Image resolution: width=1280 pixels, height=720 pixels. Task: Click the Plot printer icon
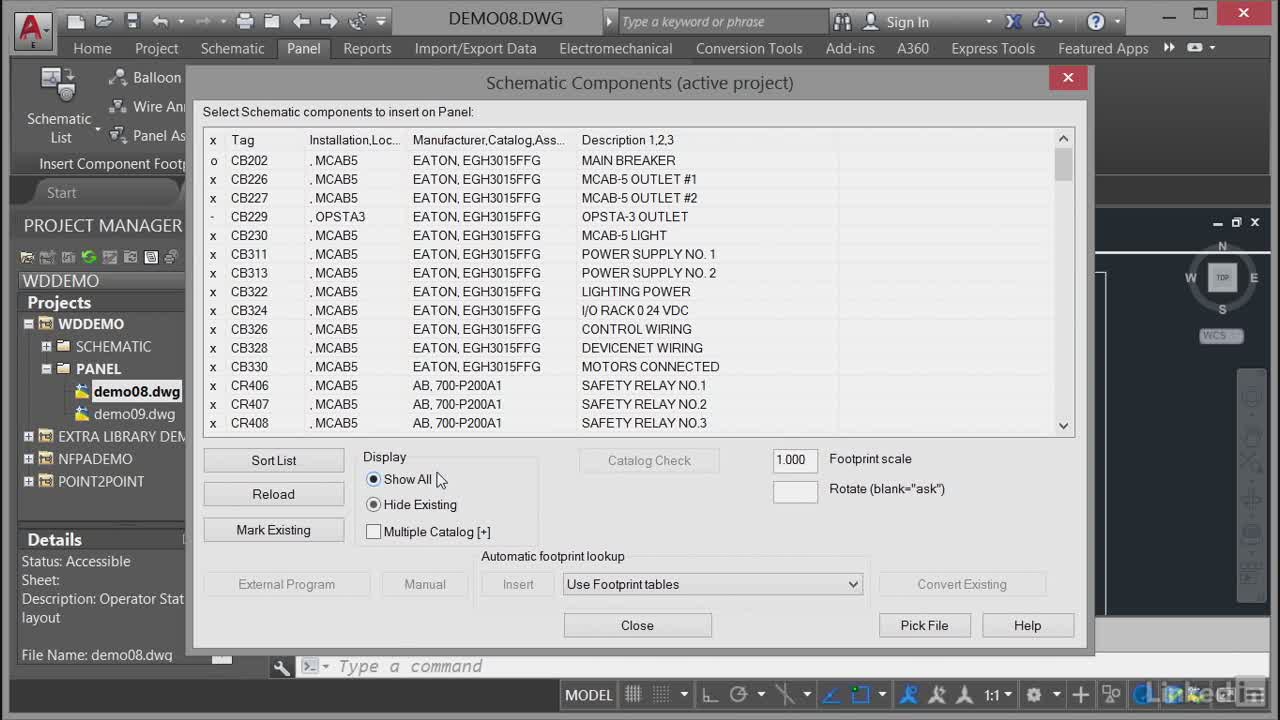tap(245, 21)
